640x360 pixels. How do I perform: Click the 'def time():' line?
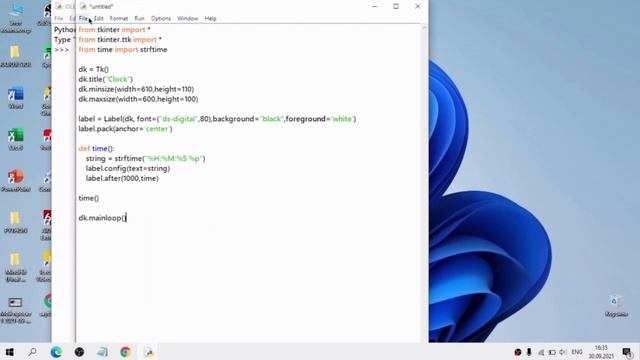[96, 149]
